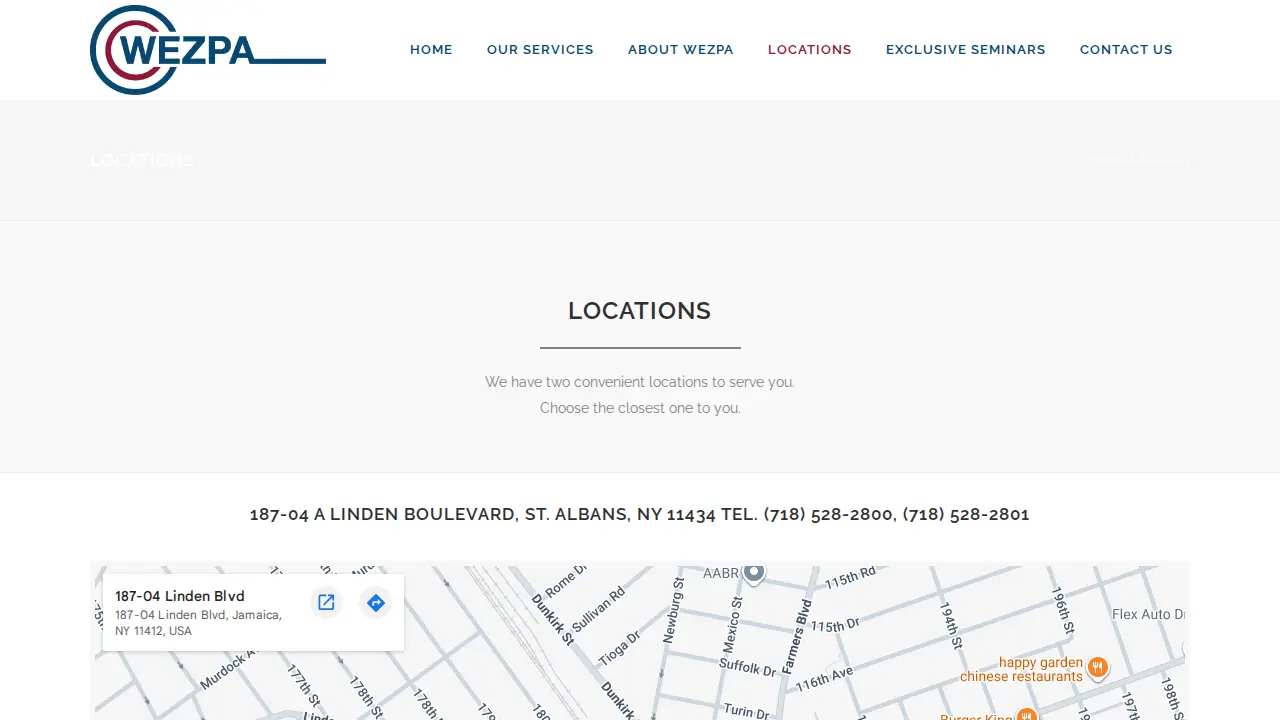
Task: Open Exclusive Seminars page
Action: point(966,49)
